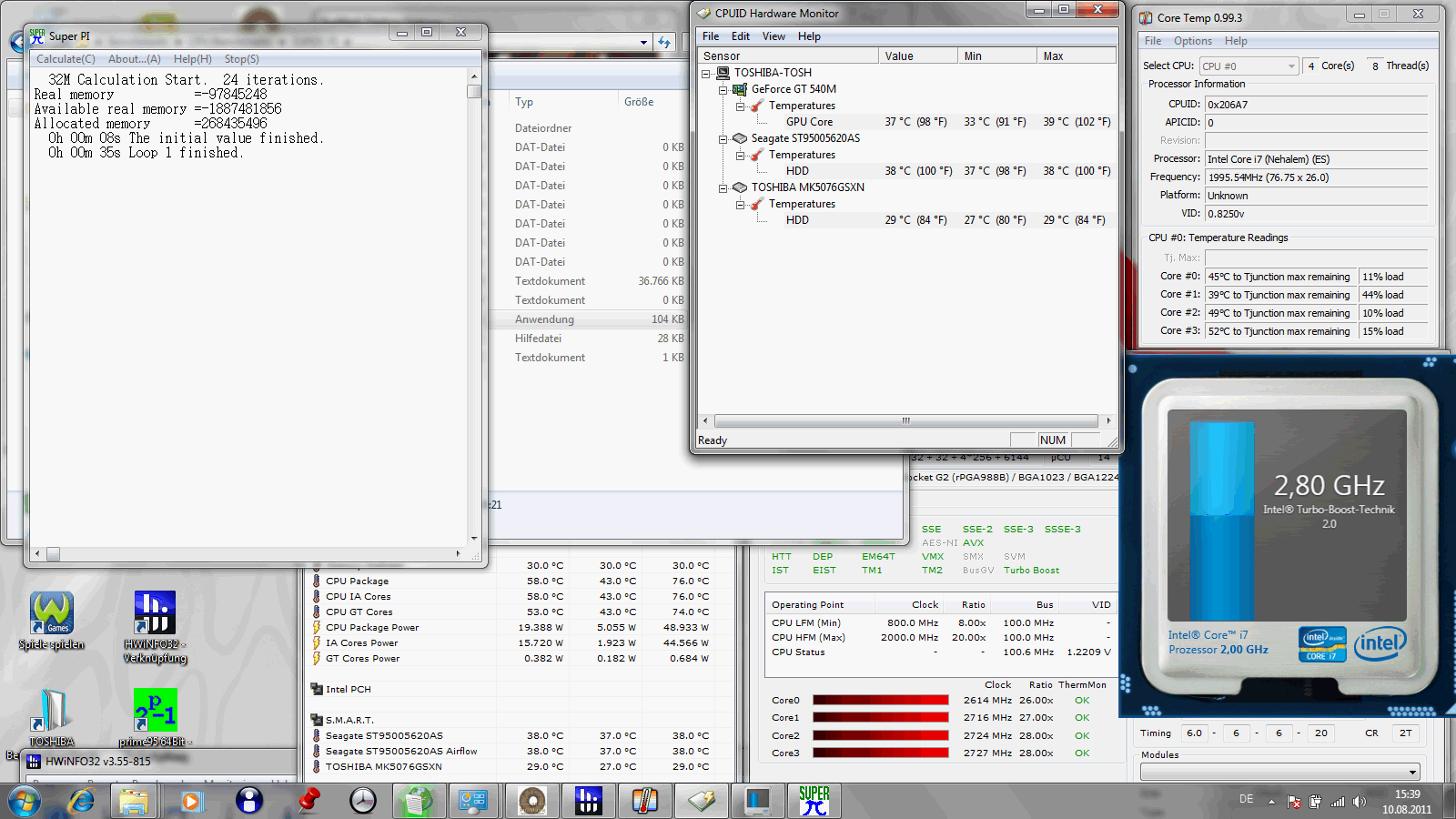
Task: Click thermometer icon beside Seagate Temperatures
Action: (x=757, y=155)
